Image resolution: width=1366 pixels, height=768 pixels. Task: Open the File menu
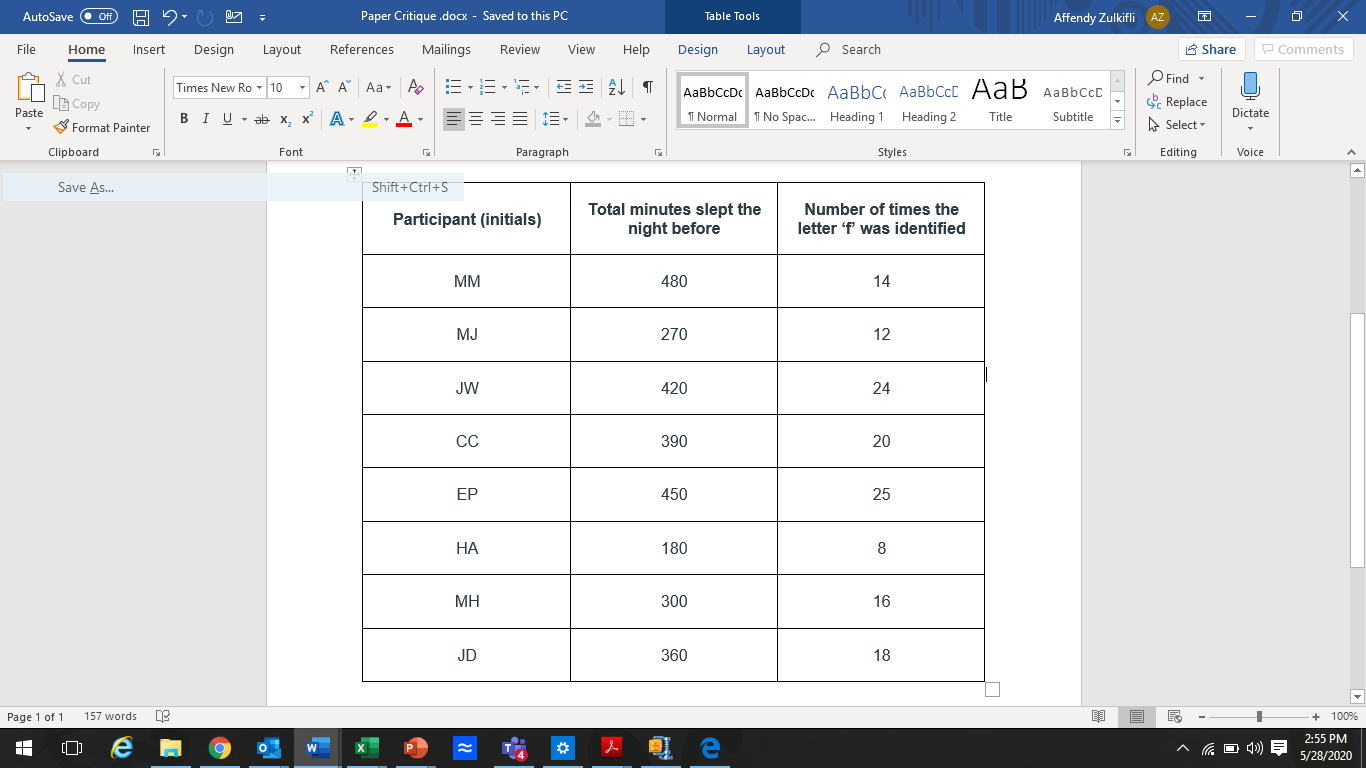26,49
